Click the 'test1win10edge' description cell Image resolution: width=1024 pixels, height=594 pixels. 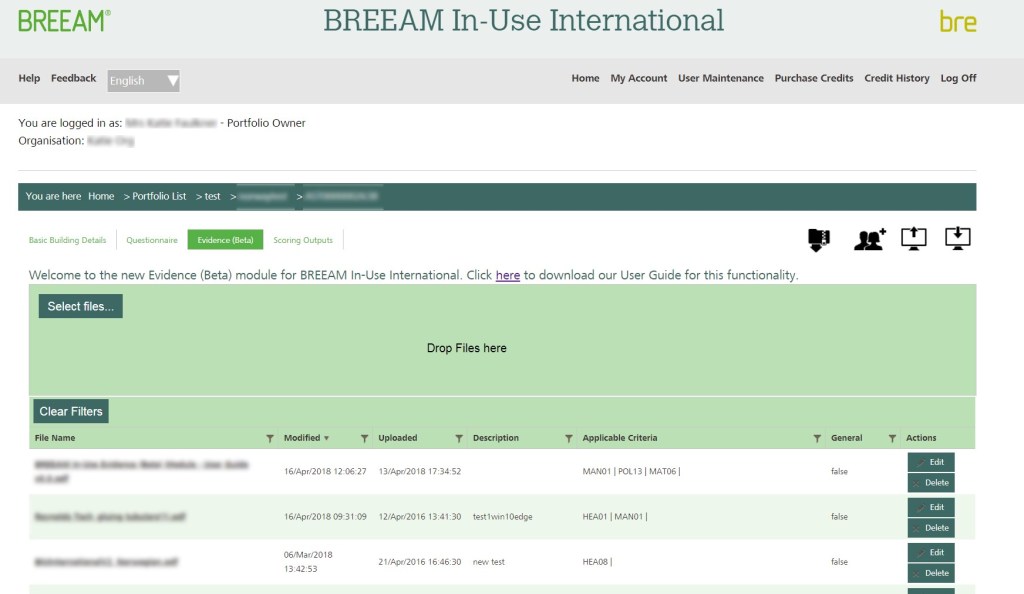click(x=502, y=516)
